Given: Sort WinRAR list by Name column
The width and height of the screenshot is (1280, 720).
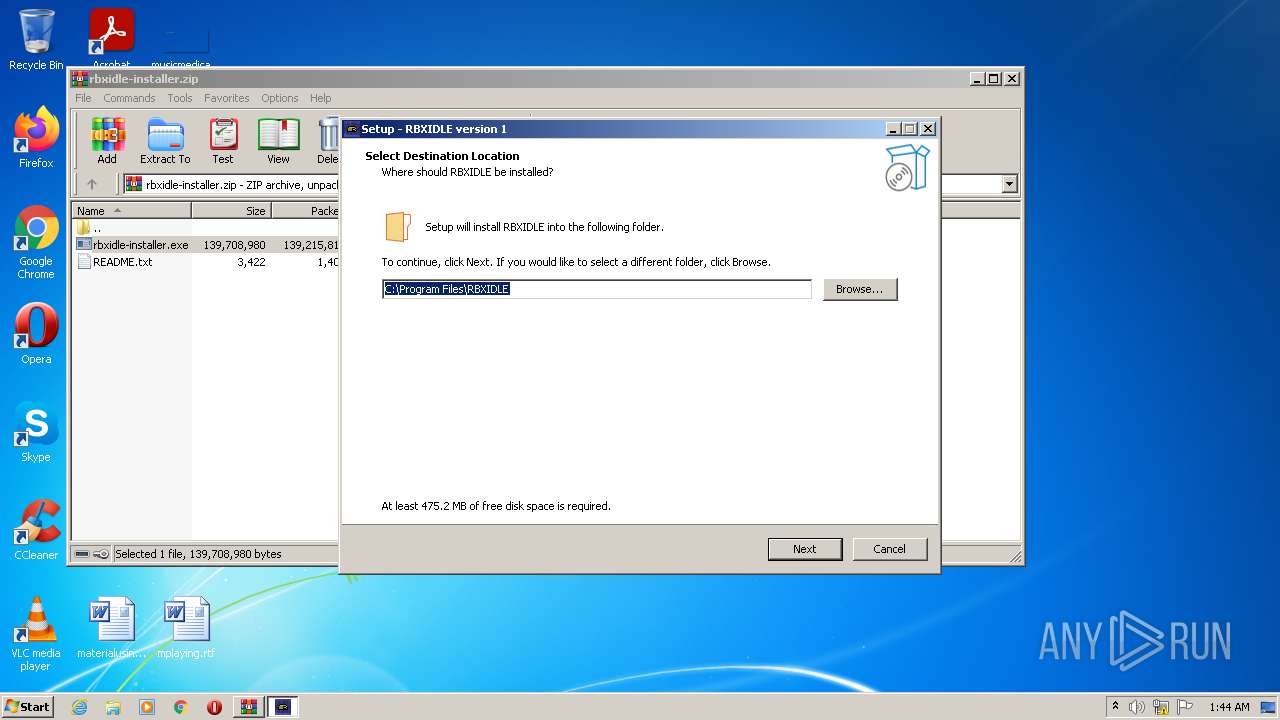Looking at the screenshot, I should [x=131, y=211].
